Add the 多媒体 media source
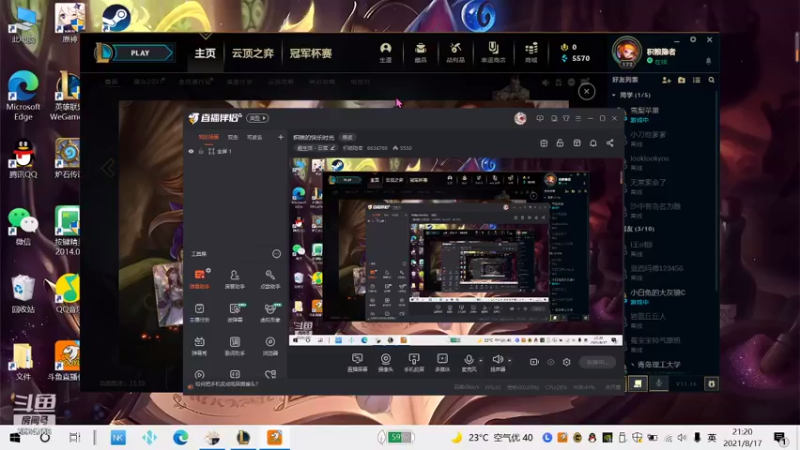 [x=442, y=362]
